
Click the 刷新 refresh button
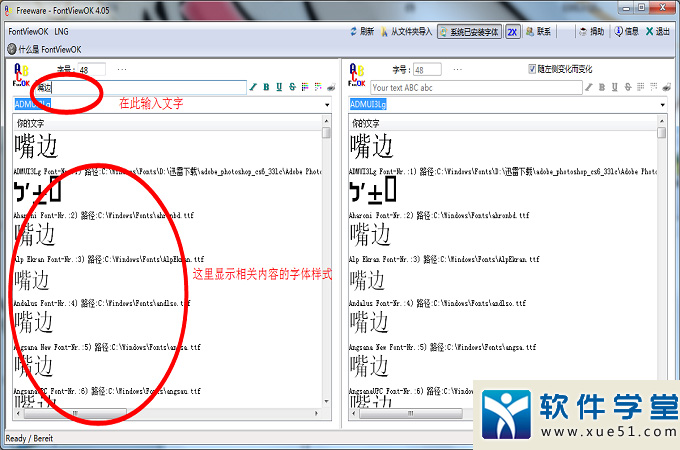coord(362,32)
